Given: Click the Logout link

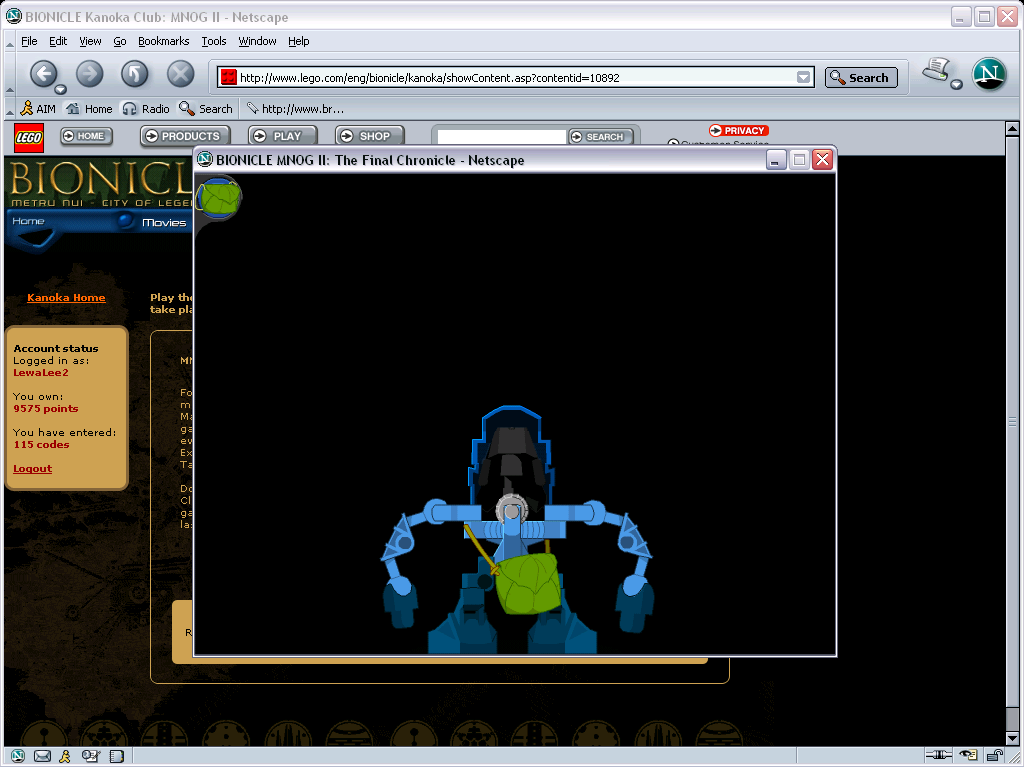Looking at the screenshot, I should [31, 468].
